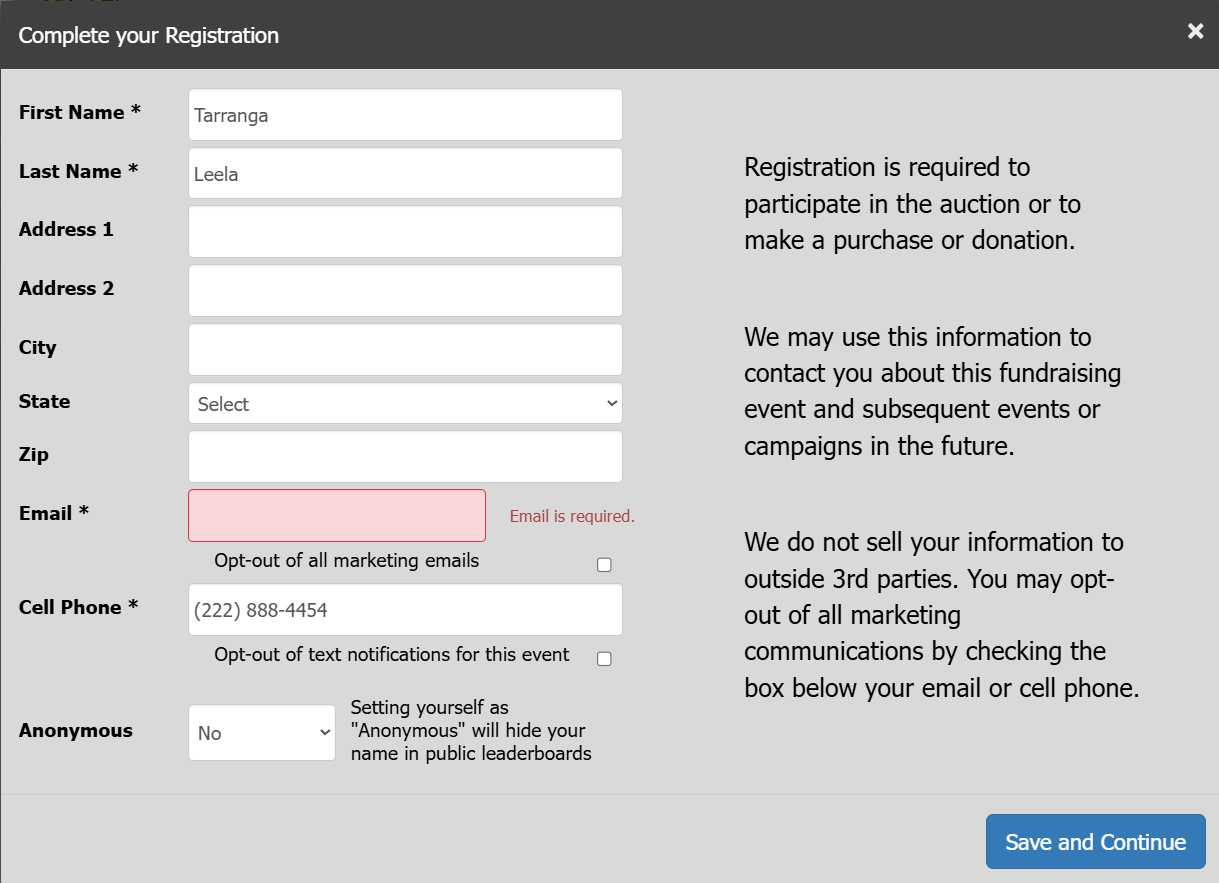Enable opt-out of text notifications checkbox
This screenshot has height=883, width=1219.
pyautogui.click(x=604, y=659)
